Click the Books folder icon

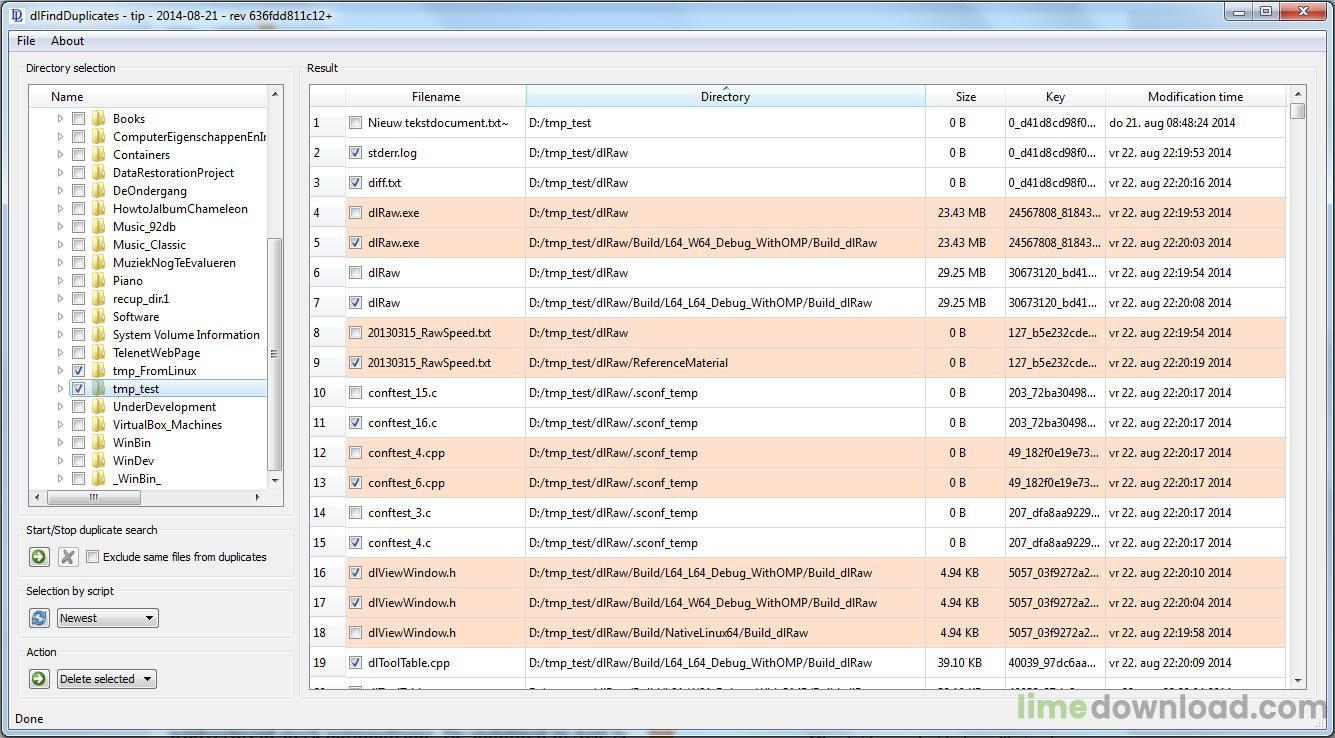coord(99,119)
